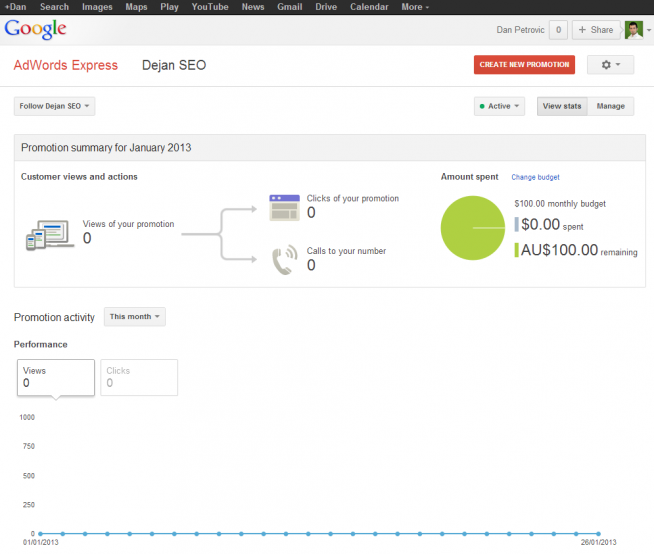Viewport: 654px width, 554px height.
Task: Select the Views performance card
Action: point(56,378)
